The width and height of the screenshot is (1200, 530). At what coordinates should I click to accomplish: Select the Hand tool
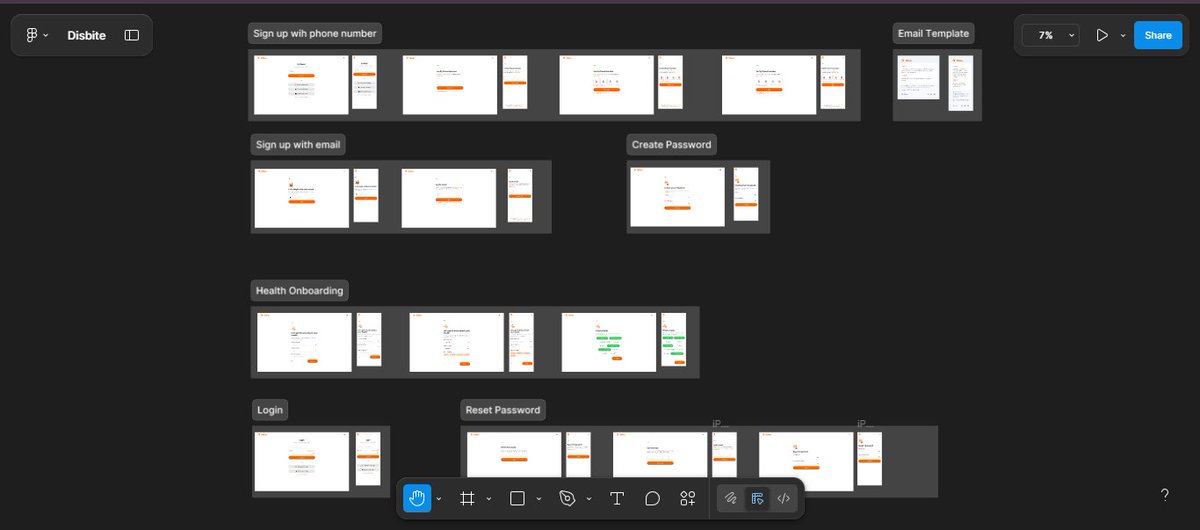coord(417,498)
